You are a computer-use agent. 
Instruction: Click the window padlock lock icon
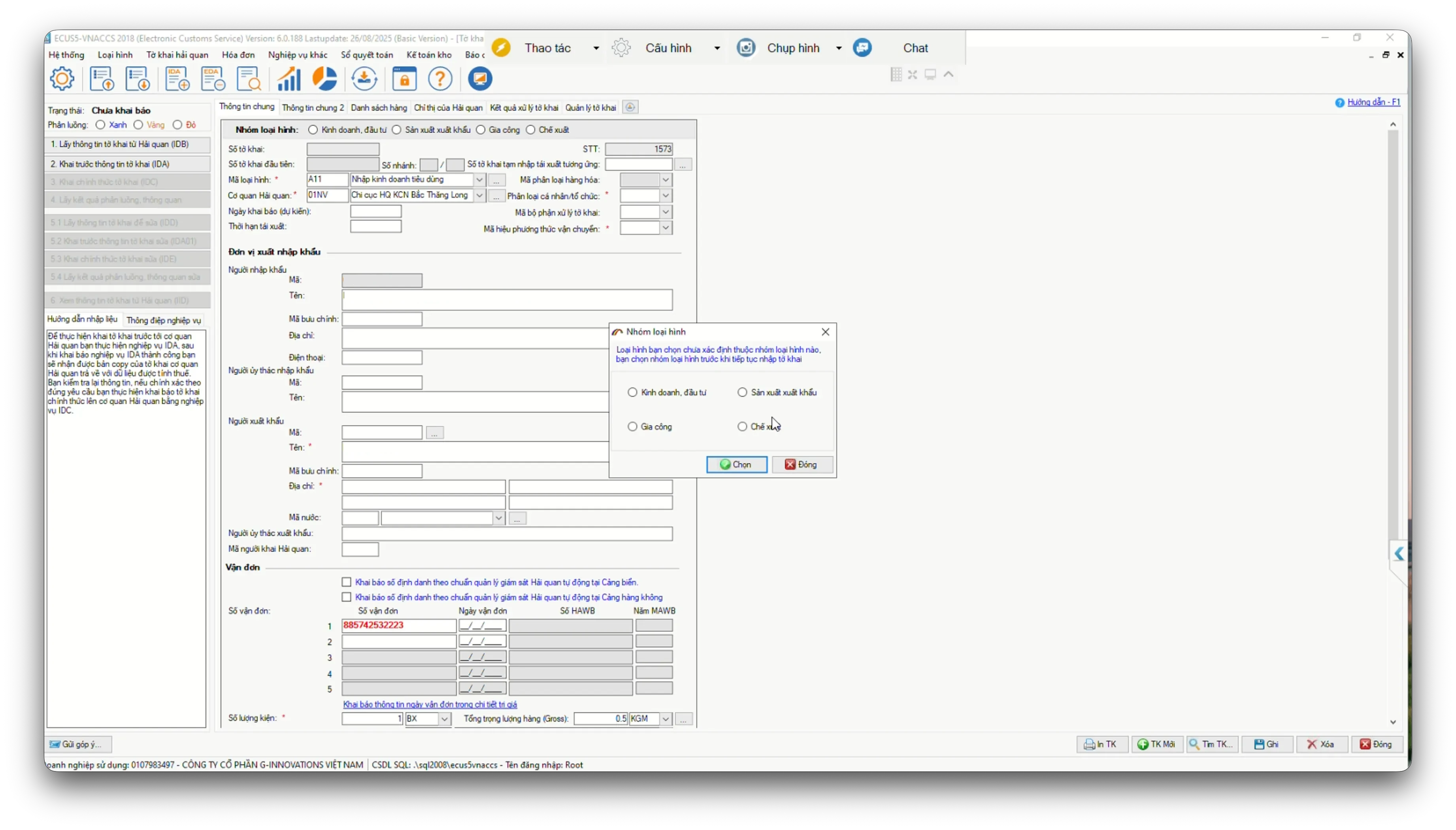tap(404, 79)
